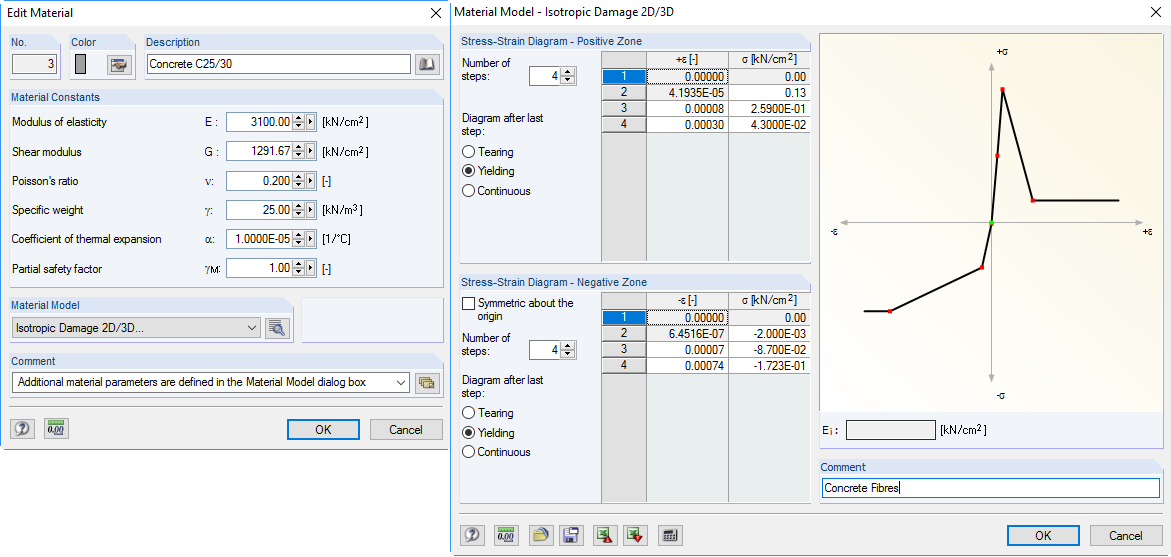Open the material library book icon
The height and width of the screenshot is (557, 1171).
[x=426, y=65]
